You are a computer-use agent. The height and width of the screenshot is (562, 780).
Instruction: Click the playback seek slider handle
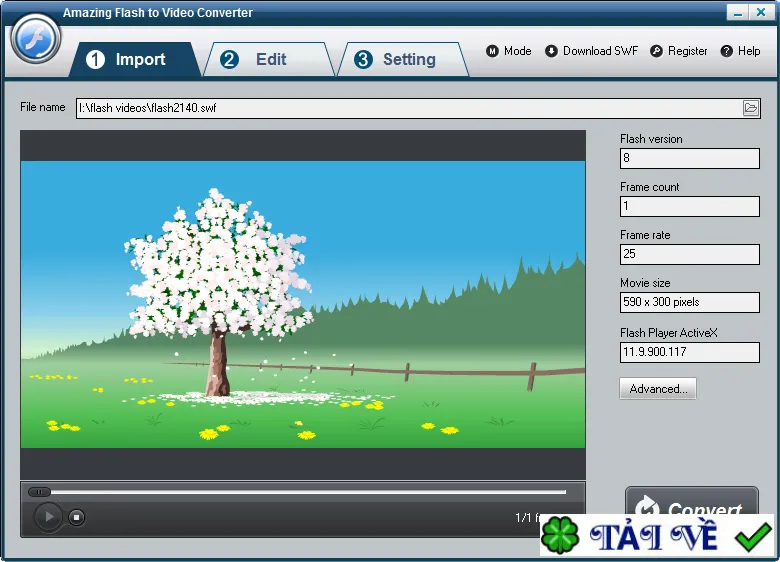(x=39, y=492)
